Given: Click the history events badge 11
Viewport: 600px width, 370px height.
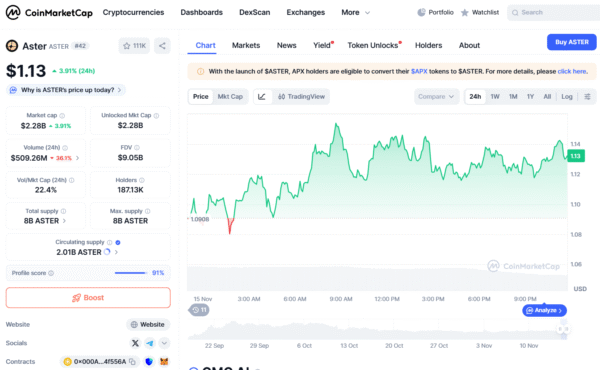Looking at the screenshot, I should [199, 310].
